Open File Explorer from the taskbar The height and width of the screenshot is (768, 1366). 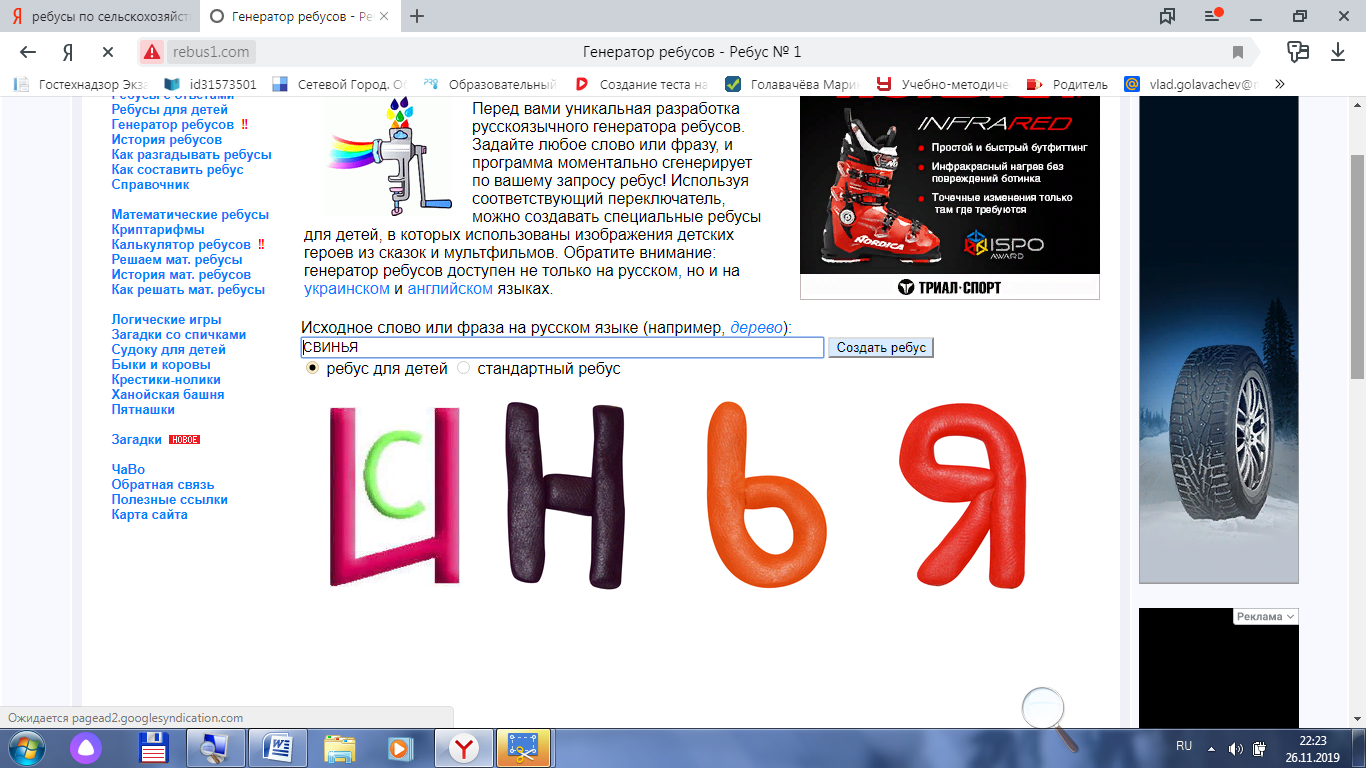pyautogui.click(x=339, y=748)
